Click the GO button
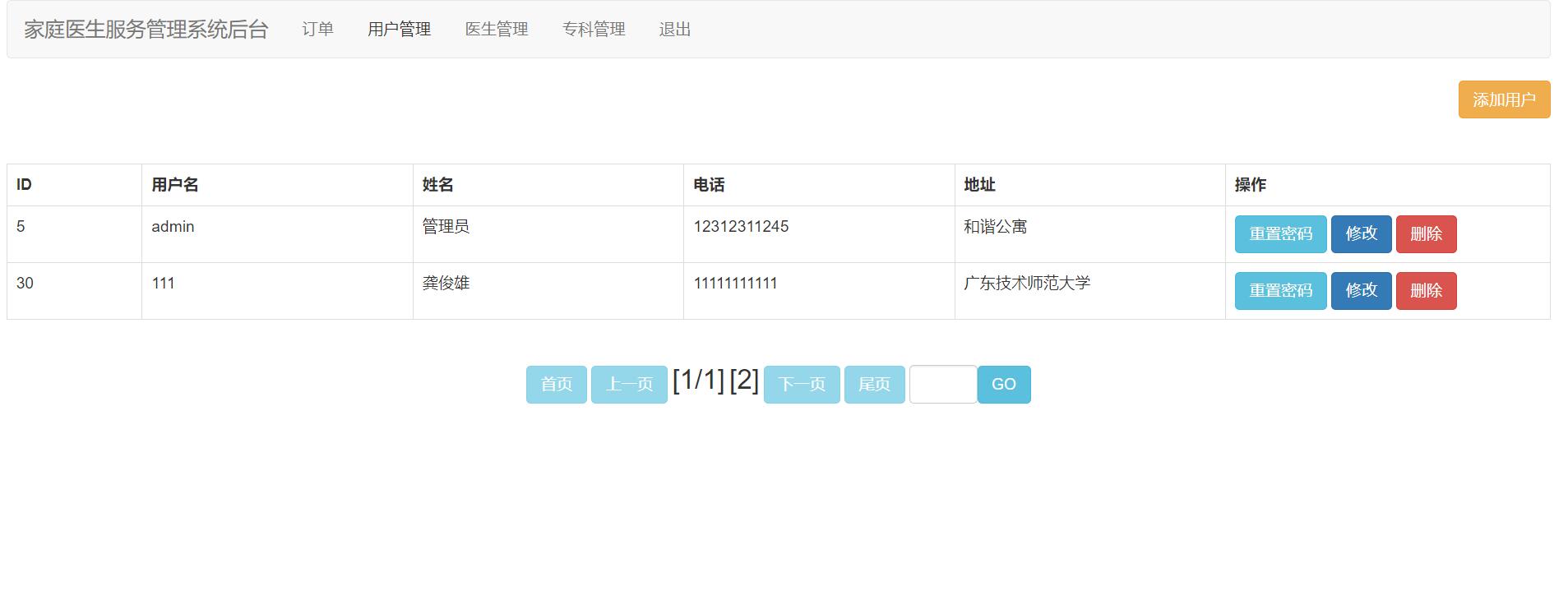 pos(1004,385)
